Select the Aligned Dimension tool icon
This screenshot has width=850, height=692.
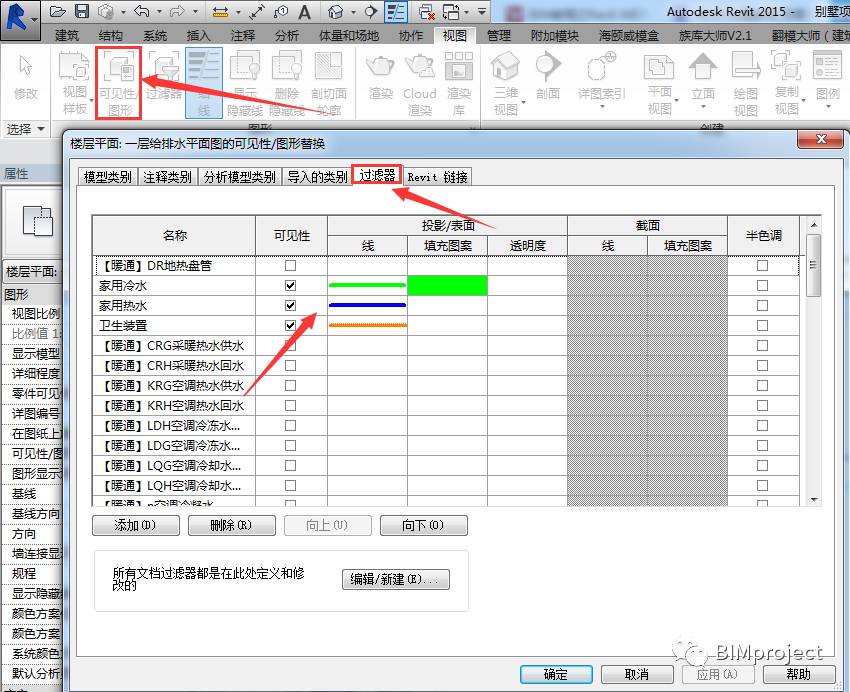coord(258,12)
